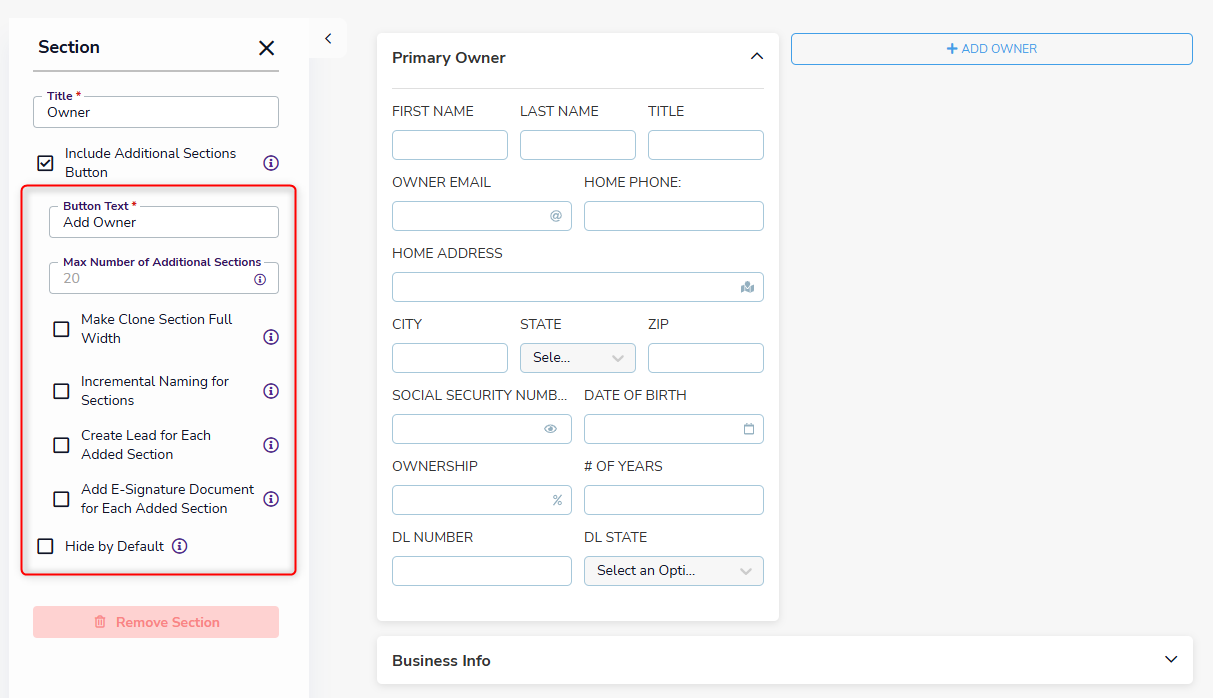Open info icon next to Hide by Default
The width and height of the screenshot is (1213, 698).
tap(179, 546)
